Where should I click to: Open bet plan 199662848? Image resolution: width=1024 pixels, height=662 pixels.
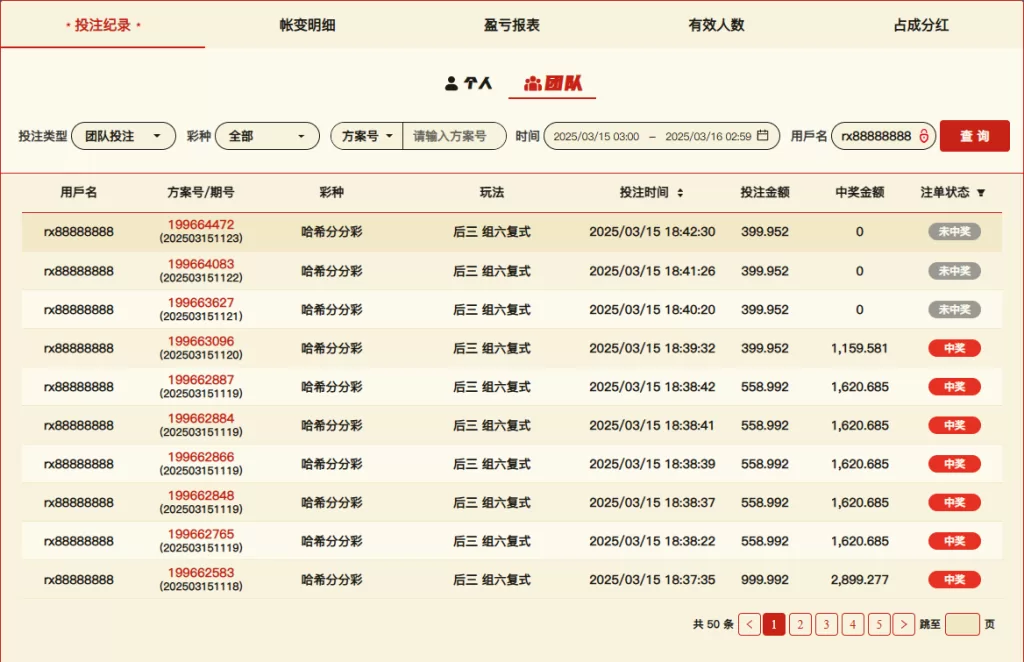click(200, 495)
